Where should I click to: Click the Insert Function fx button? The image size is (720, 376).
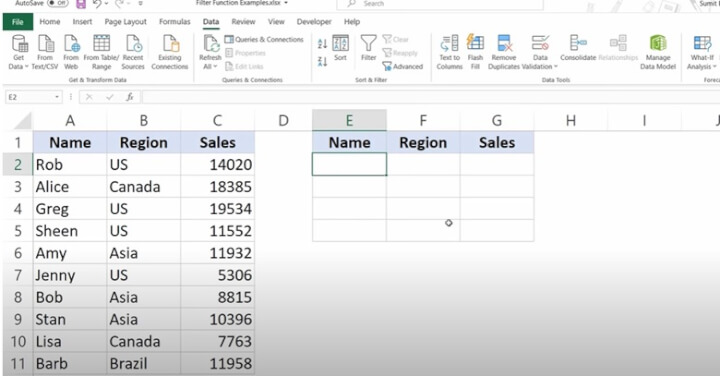click(x=130, y=97)
